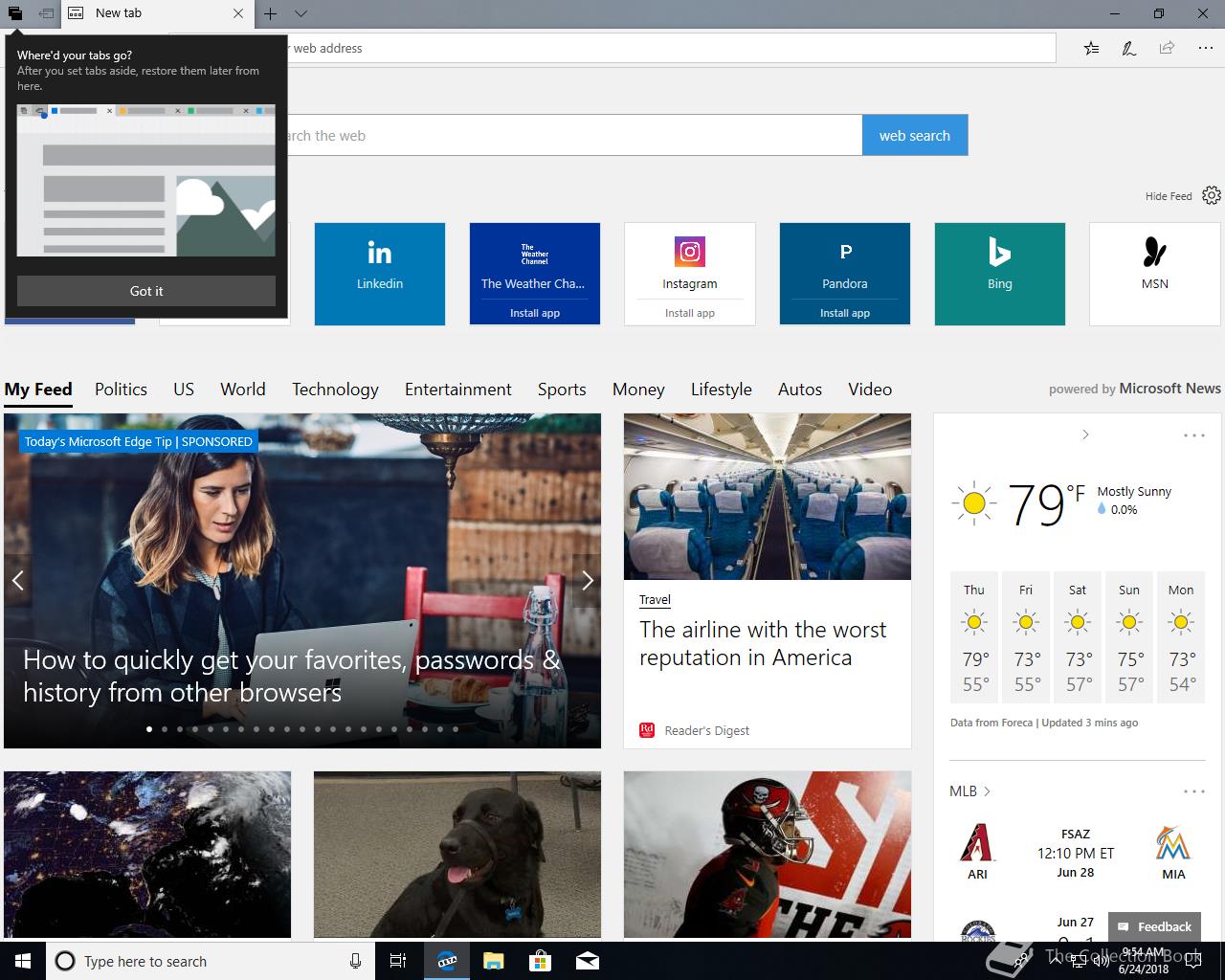Image resolution: width=1225 pixels, height=980 pixels.
Task: Open the Edge Tip favorites and passwords article
Action: [292, 676]
